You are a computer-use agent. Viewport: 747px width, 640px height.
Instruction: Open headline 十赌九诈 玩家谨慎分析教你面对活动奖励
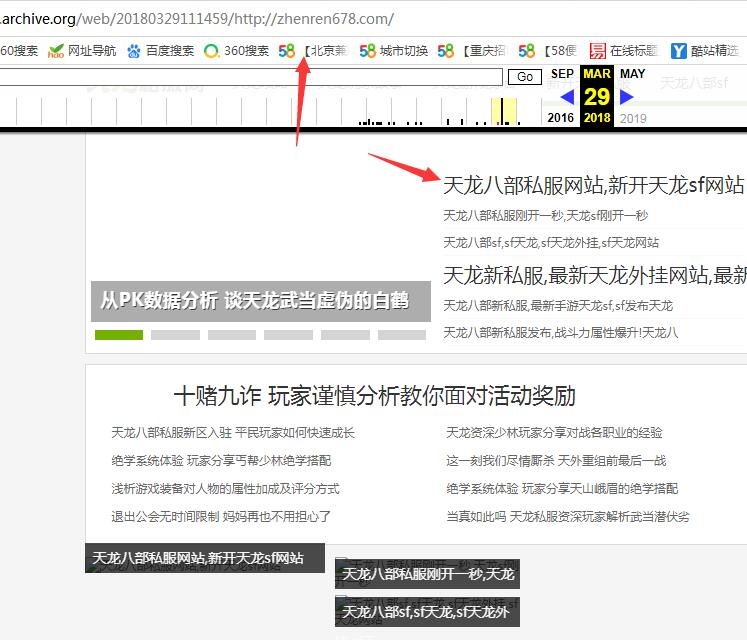click(374, 395)
